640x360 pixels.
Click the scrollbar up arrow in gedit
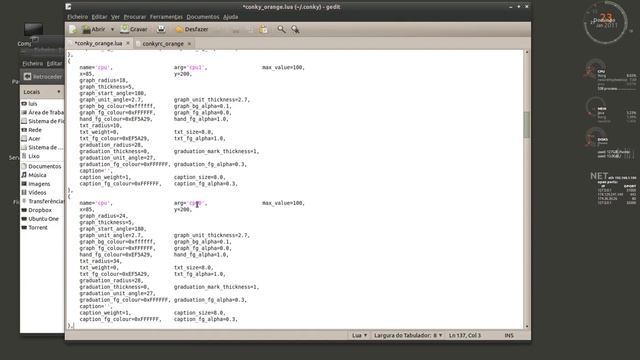point(527,53)
